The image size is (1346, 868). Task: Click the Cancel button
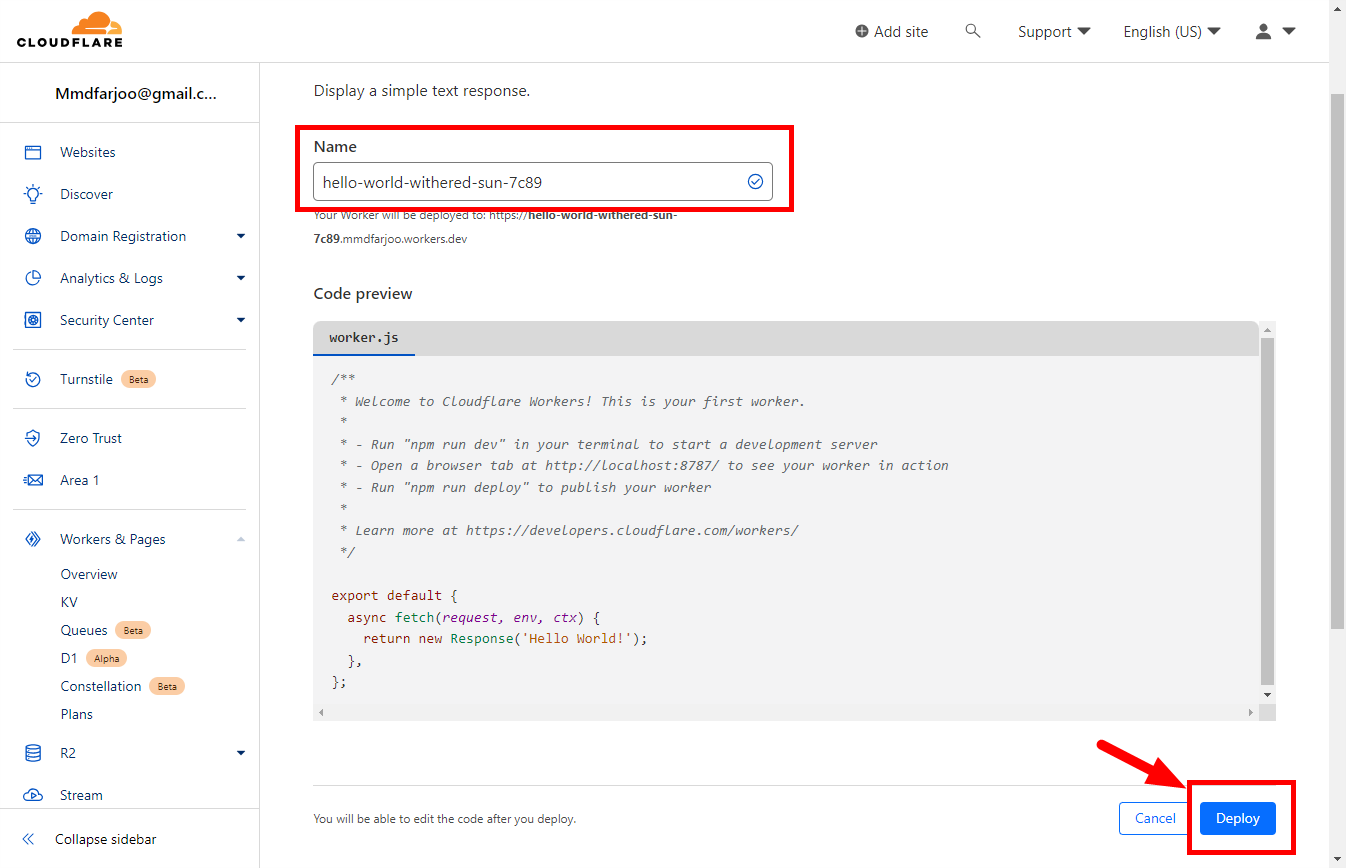pyautogui.click(x=1155, y=818)
